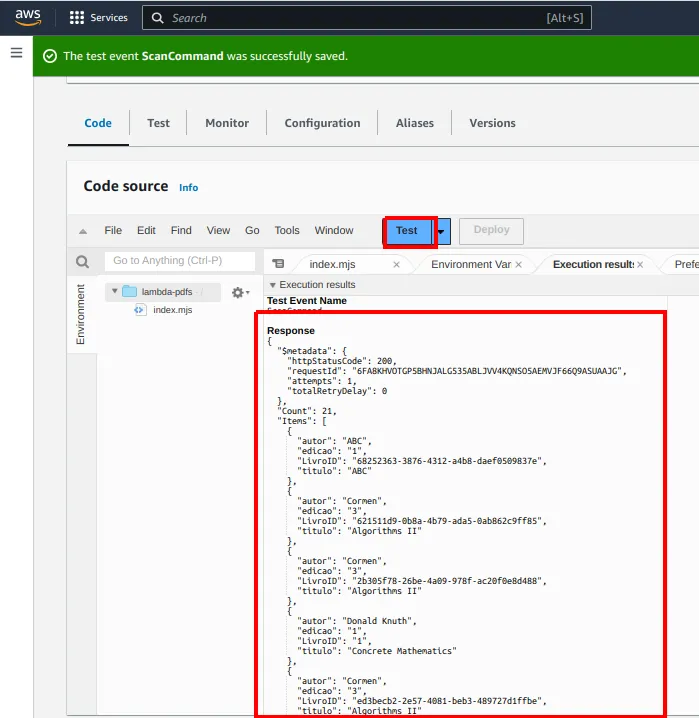Click the "httpStatusCode": 200 line
This screenshot has width=699, height=718.
tap(341, 361)
